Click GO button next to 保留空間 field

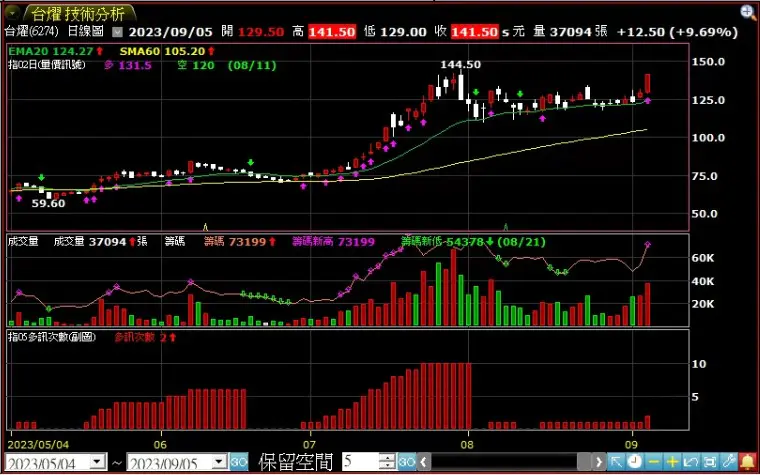point(407,461)
